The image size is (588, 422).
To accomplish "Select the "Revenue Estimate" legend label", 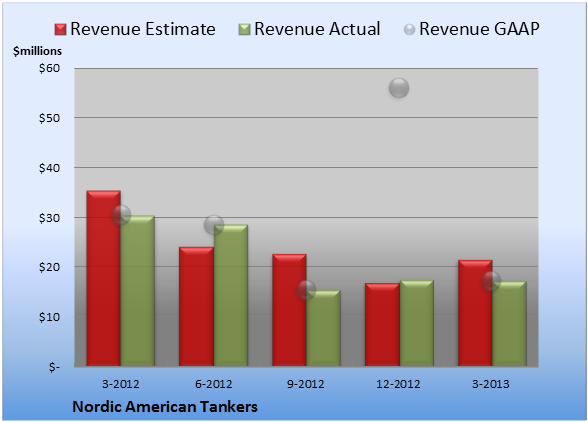I will tap(143, 29).
